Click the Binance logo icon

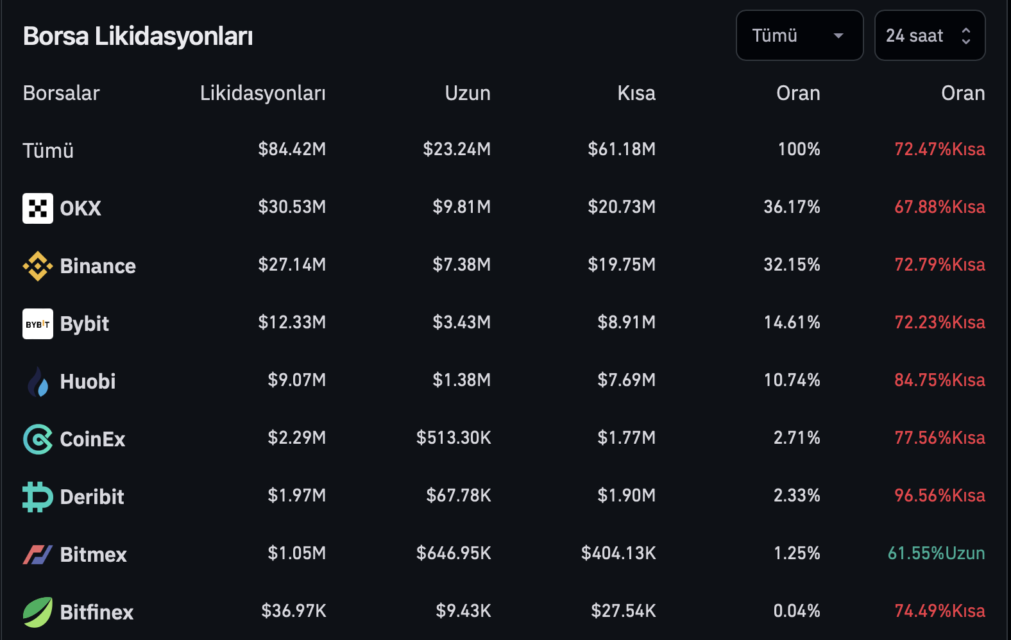tap(37, 266)
